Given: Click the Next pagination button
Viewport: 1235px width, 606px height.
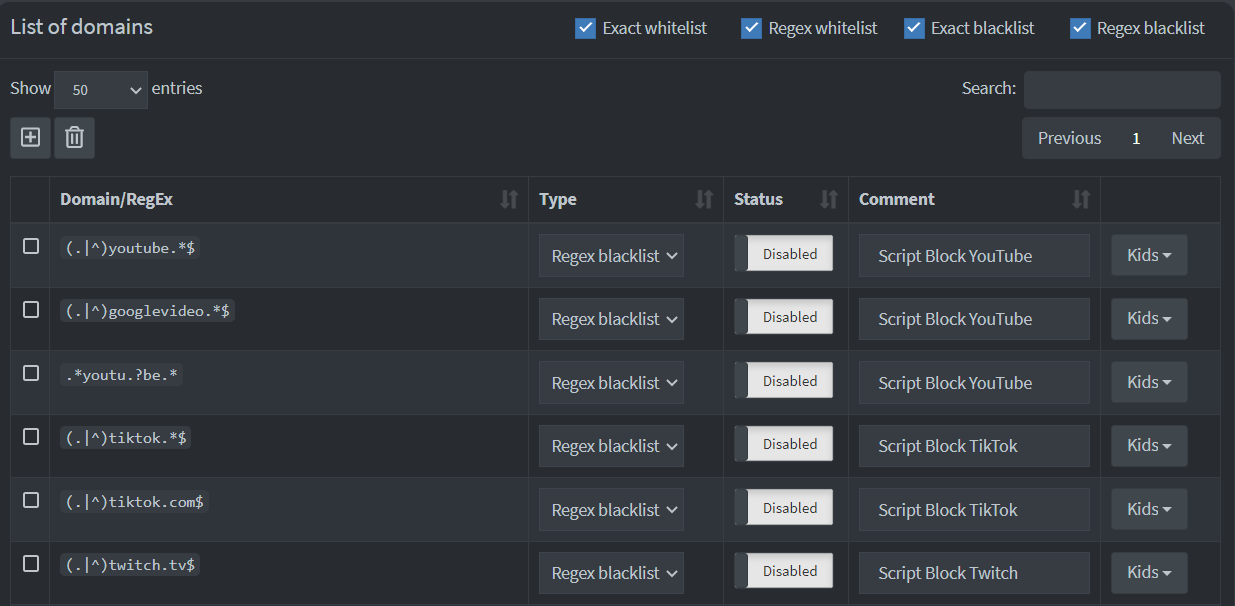Looking at the screenshot, I should click(1187, 138).
